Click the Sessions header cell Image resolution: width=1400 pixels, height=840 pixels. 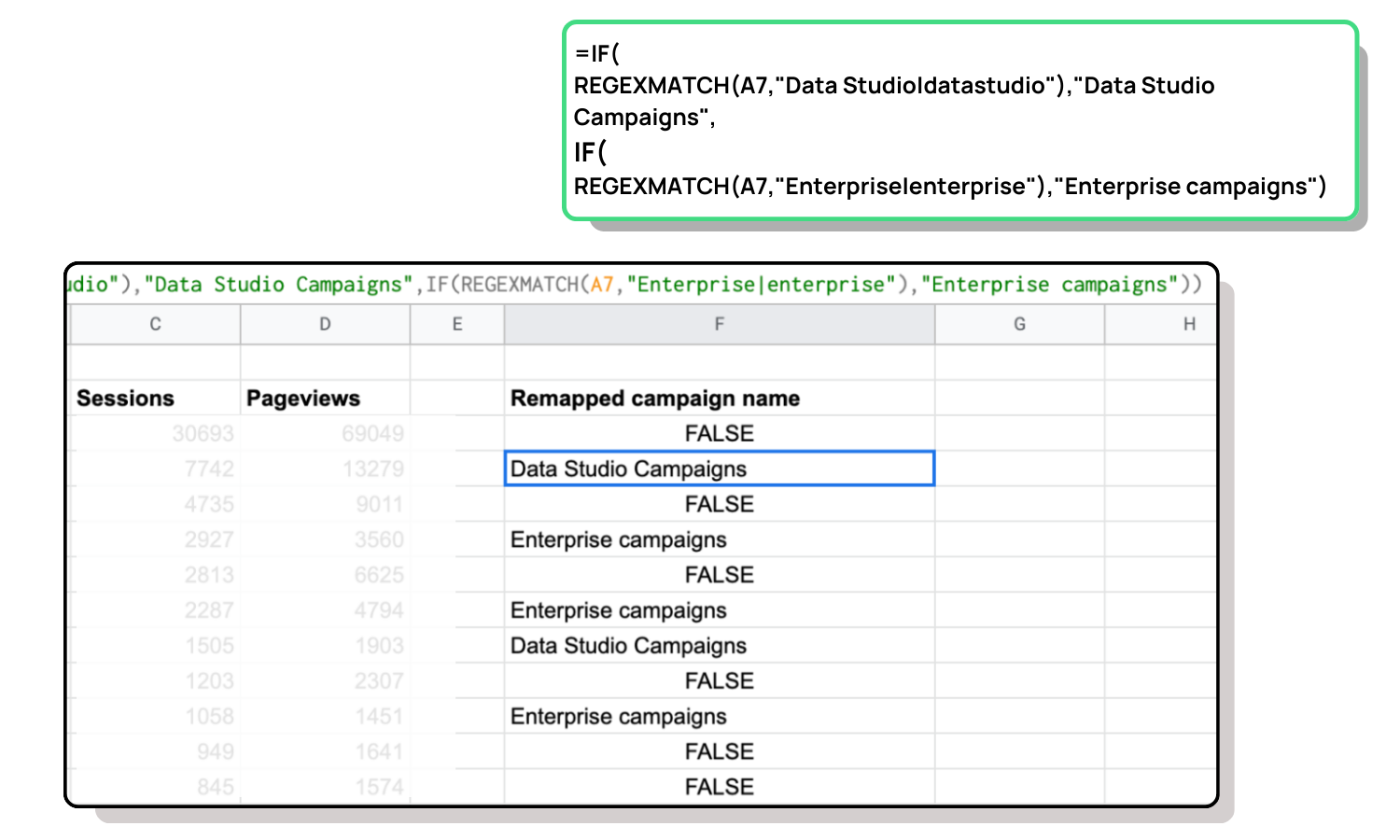pos(154,399)
